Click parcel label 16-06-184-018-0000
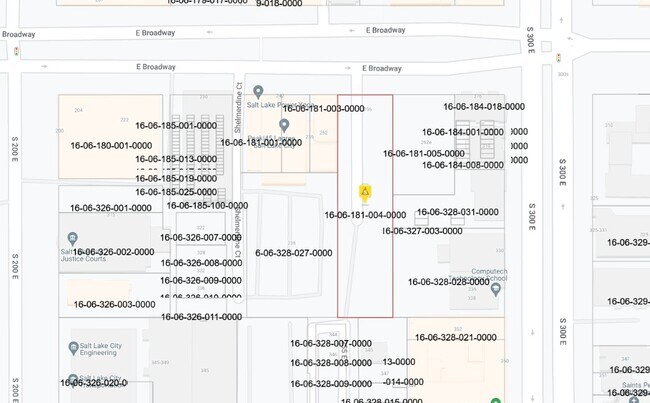Screen dimensions: 650x403 pyautogui.click(x=483, y=106)
